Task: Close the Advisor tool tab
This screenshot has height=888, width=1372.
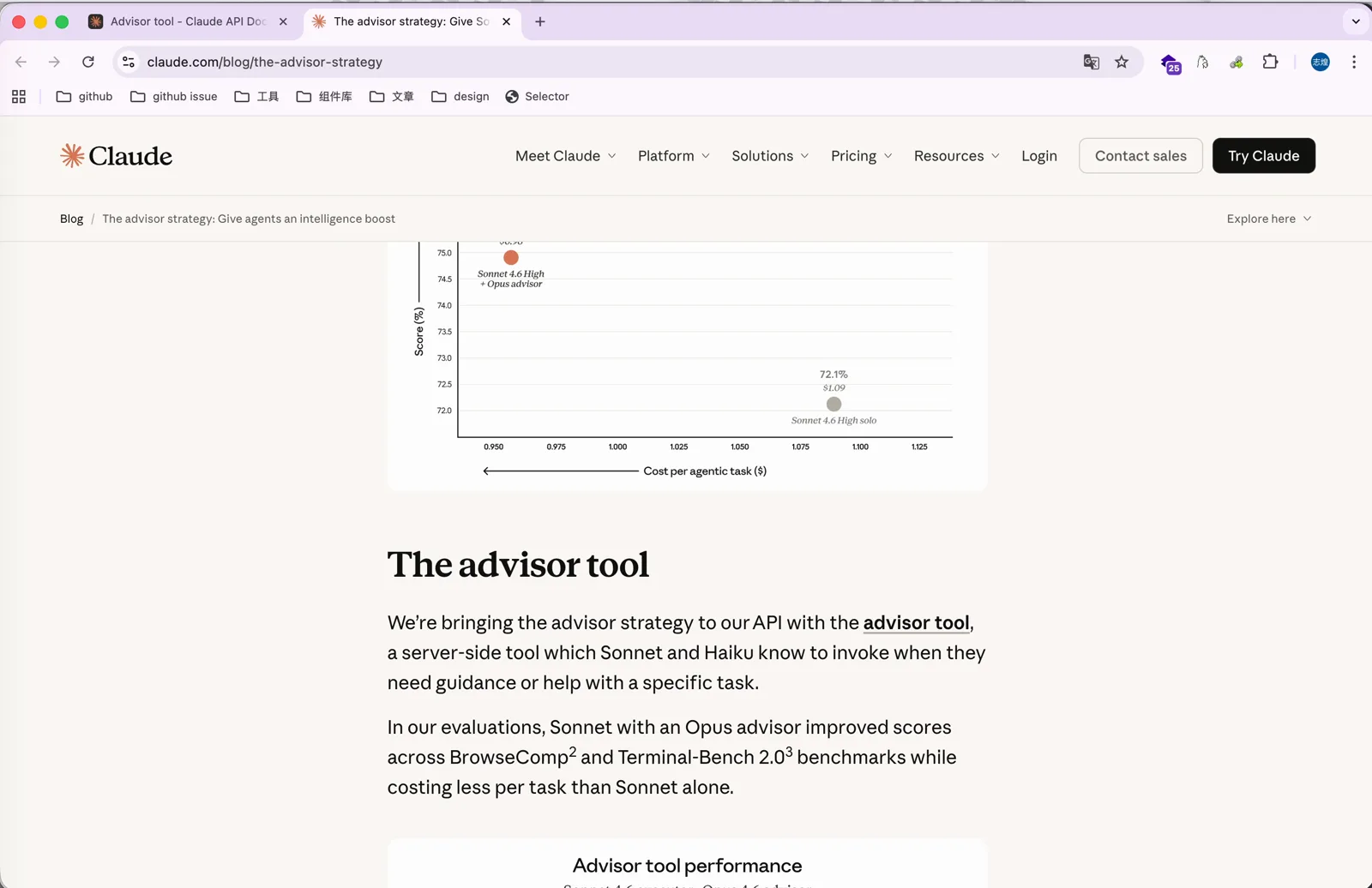Action: [283, 21]
